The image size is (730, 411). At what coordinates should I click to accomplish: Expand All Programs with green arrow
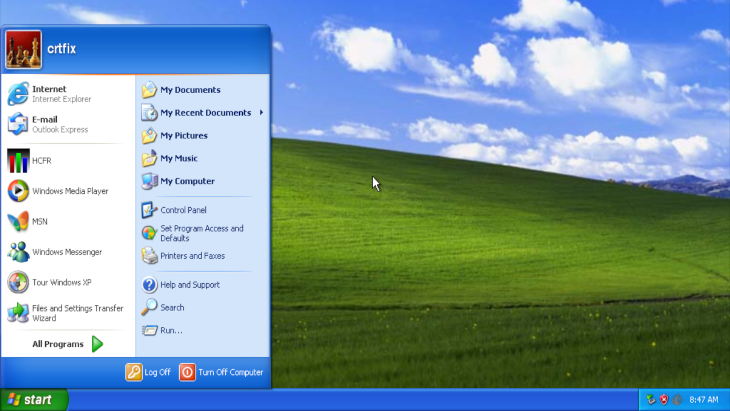tap(97, 344)
